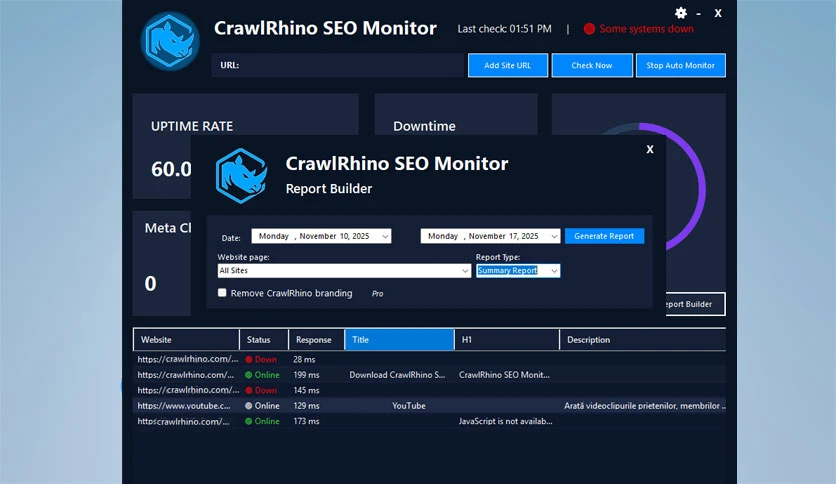This screenshot has height=484, width=836.
Task: Click green status dot in the 173 ms row
Action: coord(248,421)
